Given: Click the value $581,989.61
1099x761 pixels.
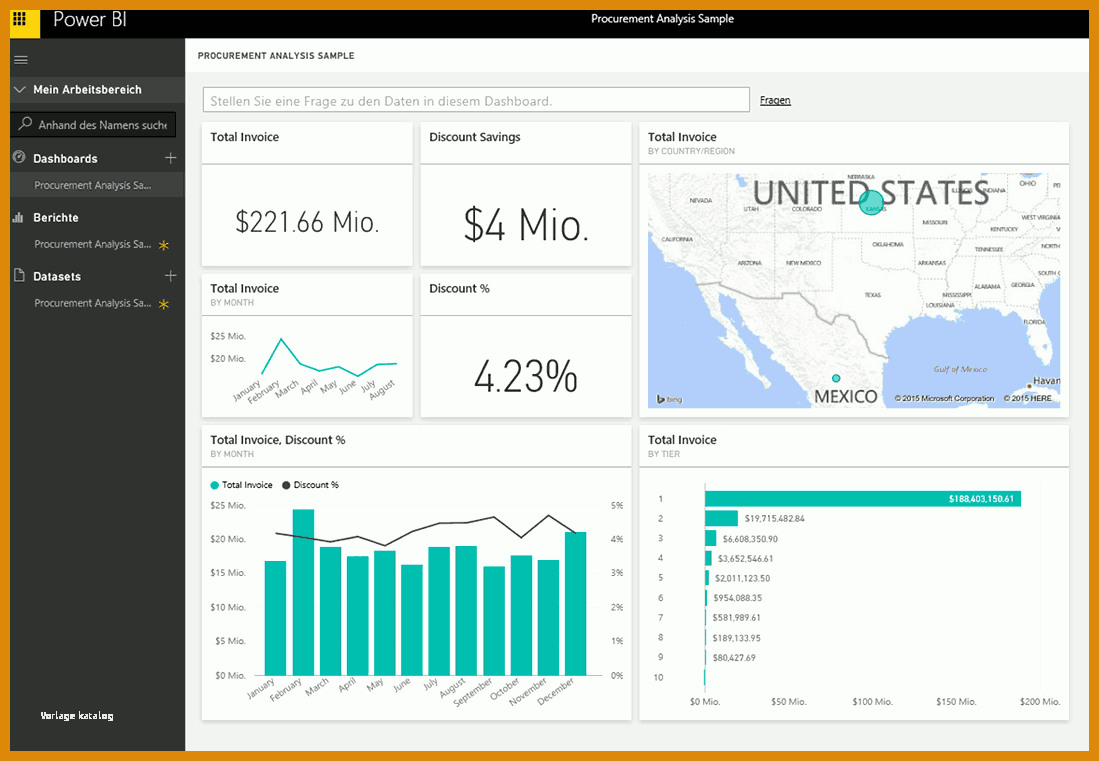Looking at the screenshot, I should pos(737,618).
